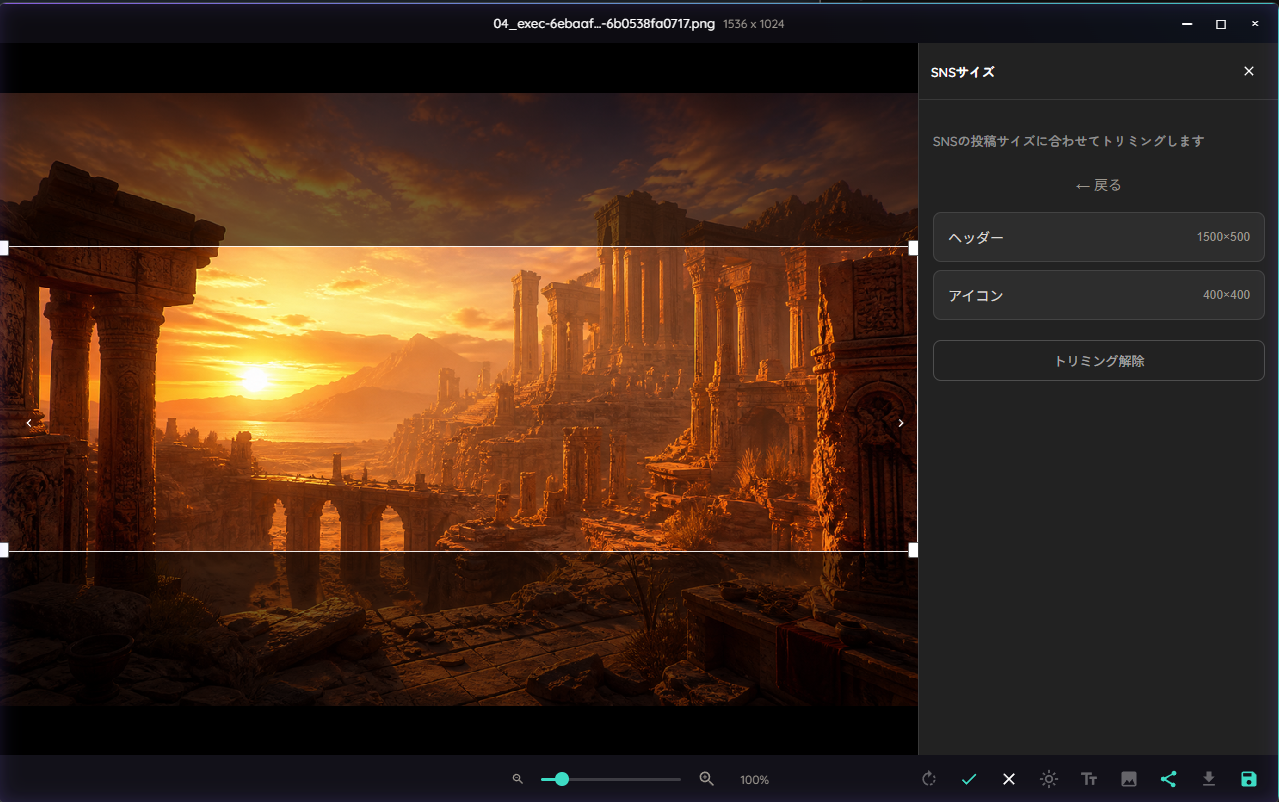Save the image with the floppy disk icon
This screenshot has width=1279, height=802.
point(1248,779)
